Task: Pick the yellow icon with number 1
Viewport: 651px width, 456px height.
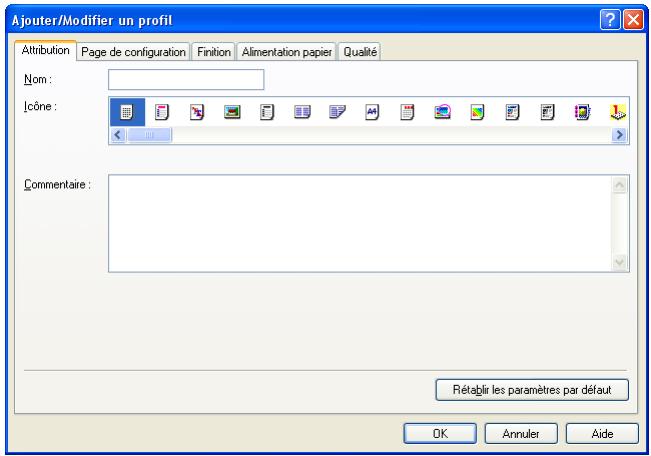Action: [x=618, y=112]
